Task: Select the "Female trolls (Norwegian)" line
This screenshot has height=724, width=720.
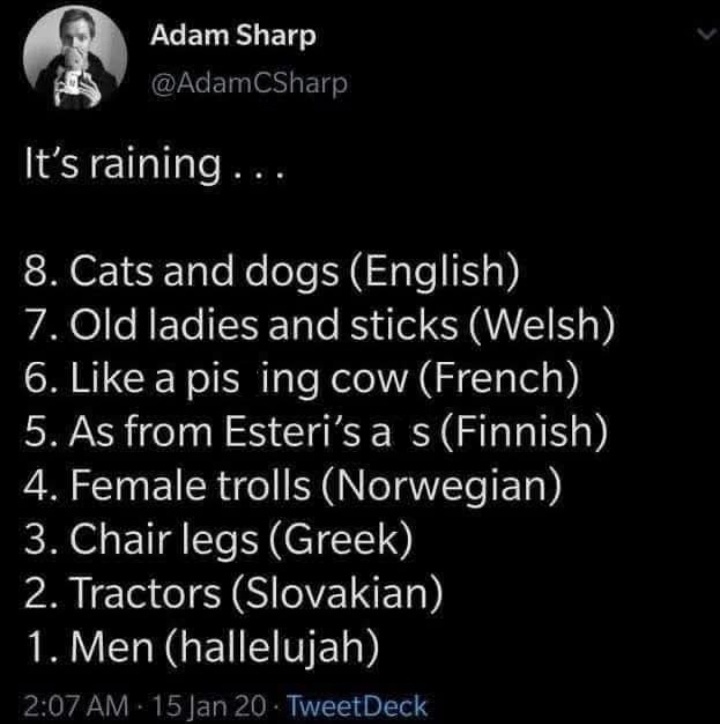Action: (x=290, y=489)
